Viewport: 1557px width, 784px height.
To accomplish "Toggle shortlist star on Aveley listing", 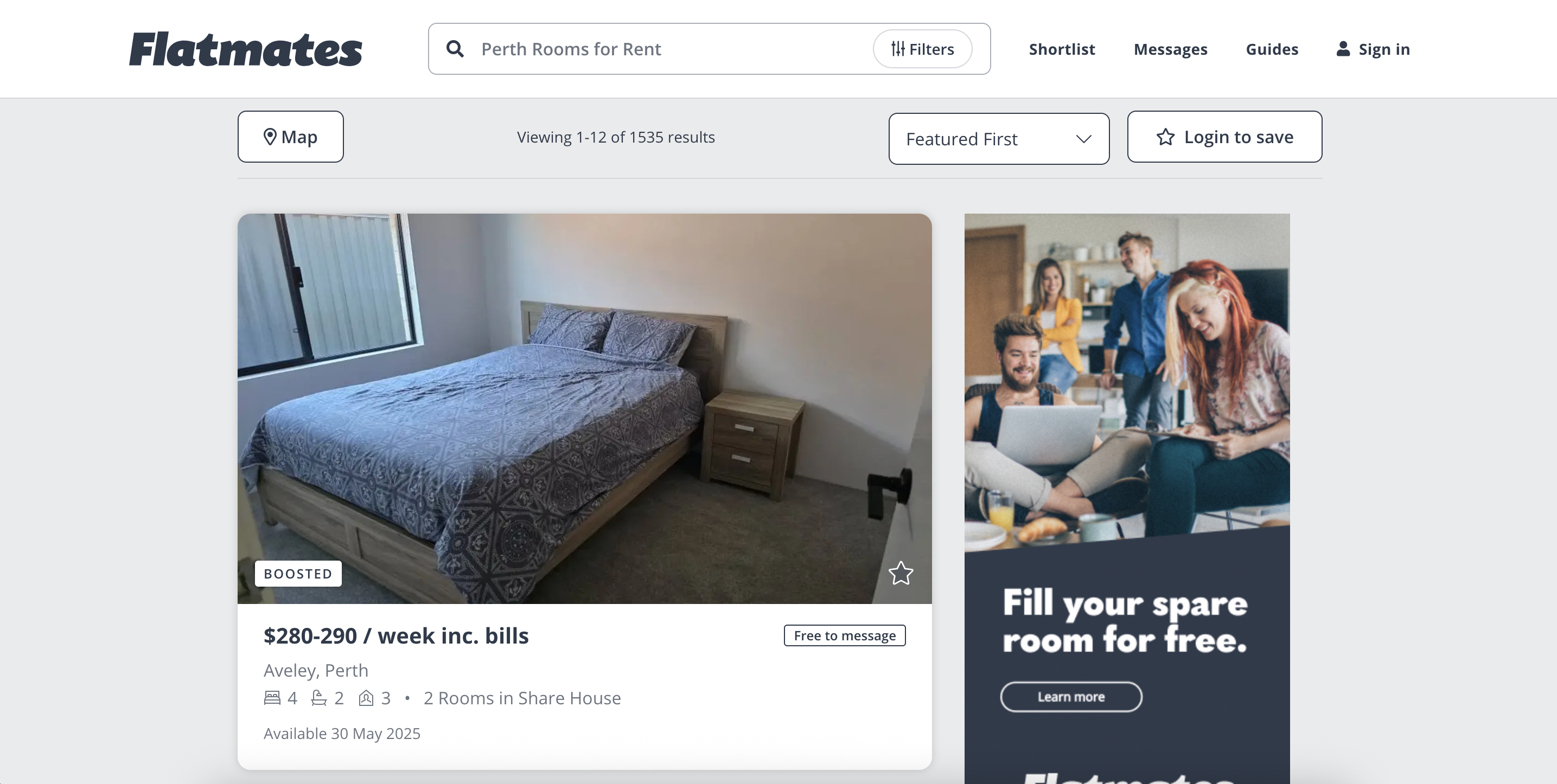I will click(901, 573).
